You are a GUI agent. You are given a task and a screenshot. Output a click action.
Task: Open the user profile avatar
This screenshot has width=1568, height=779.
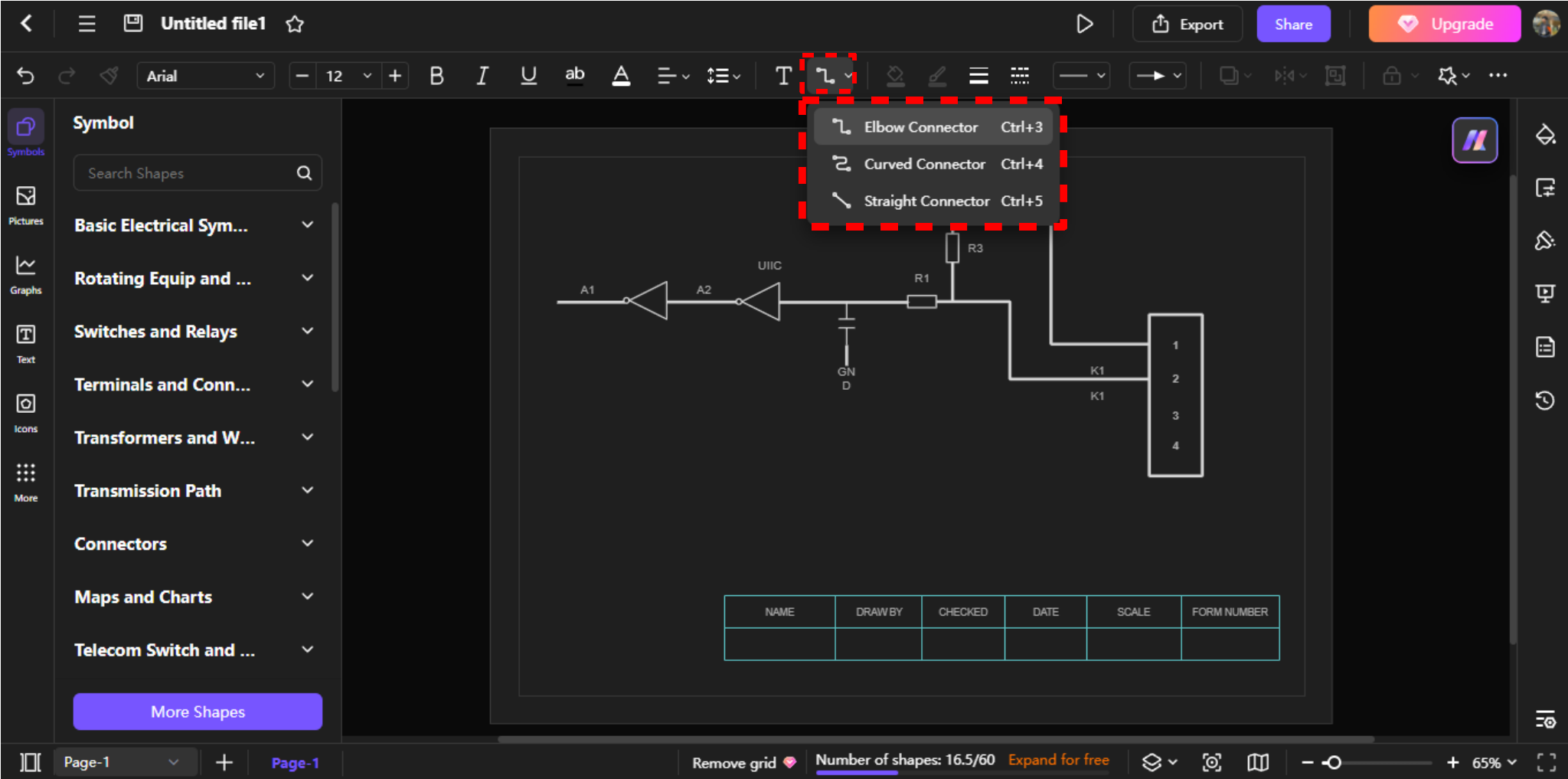(x=1546, y=24)
